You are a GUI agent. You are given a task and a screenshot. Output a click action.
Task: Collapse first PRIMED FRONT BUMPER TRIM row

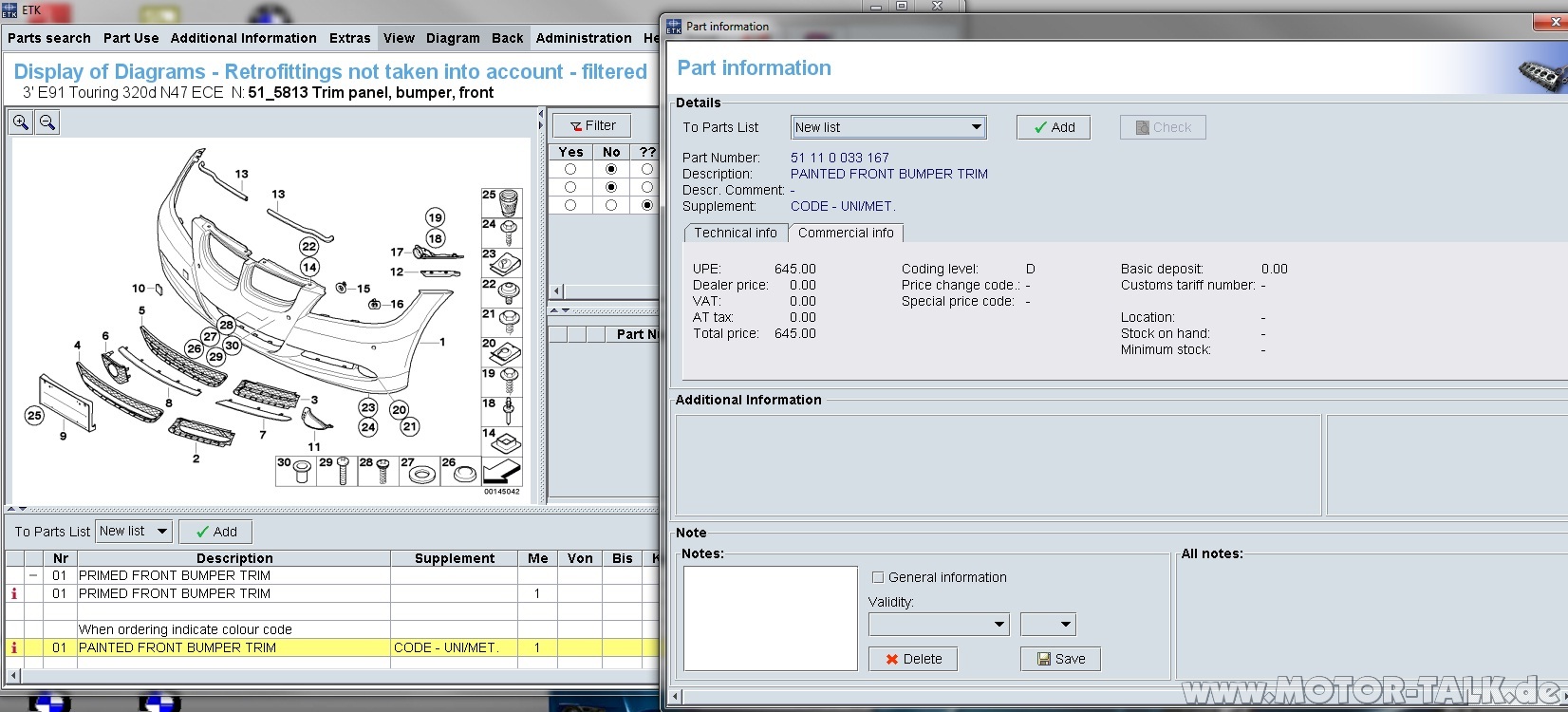[33, 575]
